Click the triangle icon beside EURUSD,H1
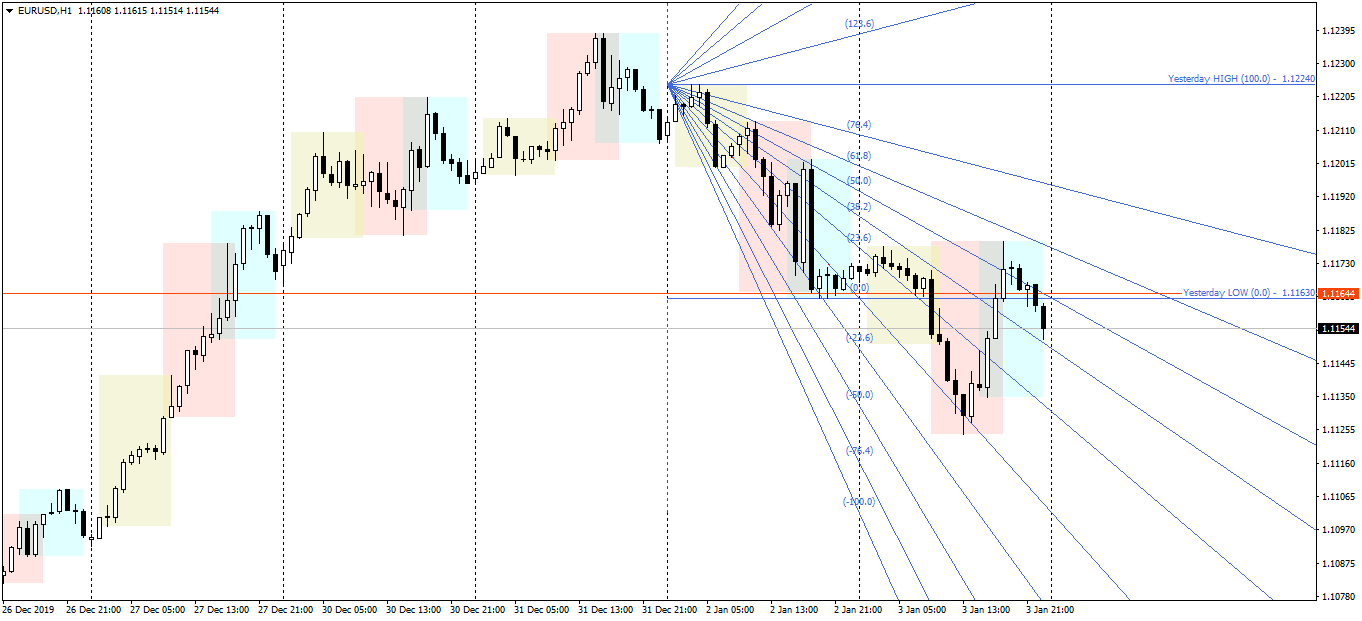1362x621 pixels. point(9,10)
